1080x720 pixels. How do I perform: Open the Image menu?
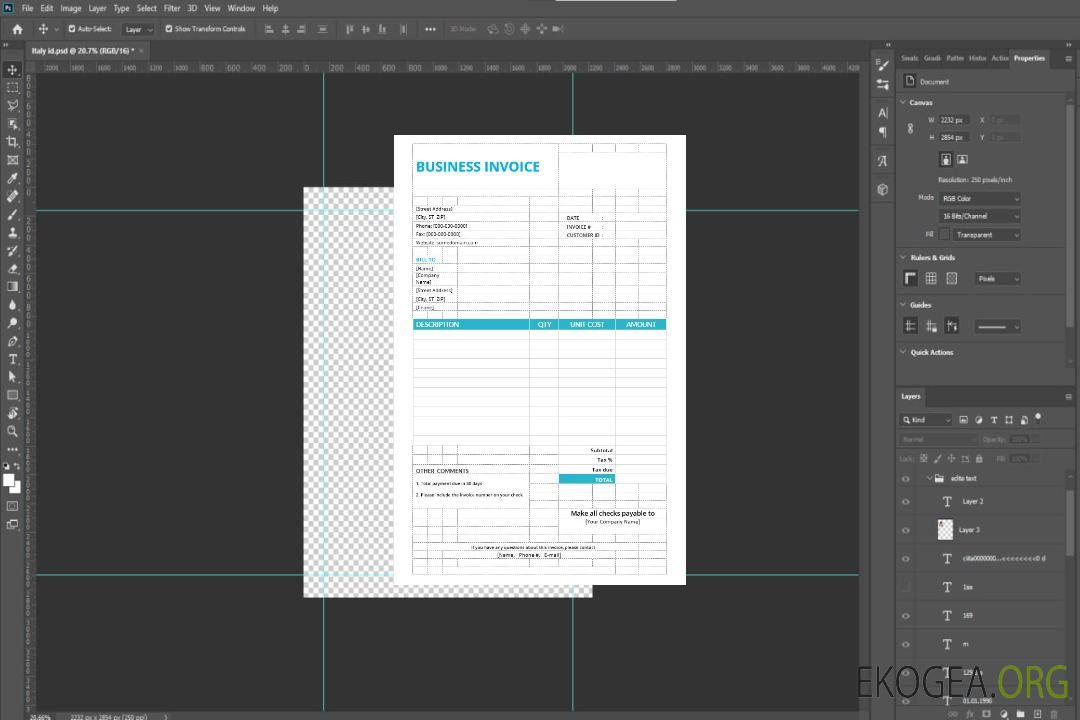71,8
